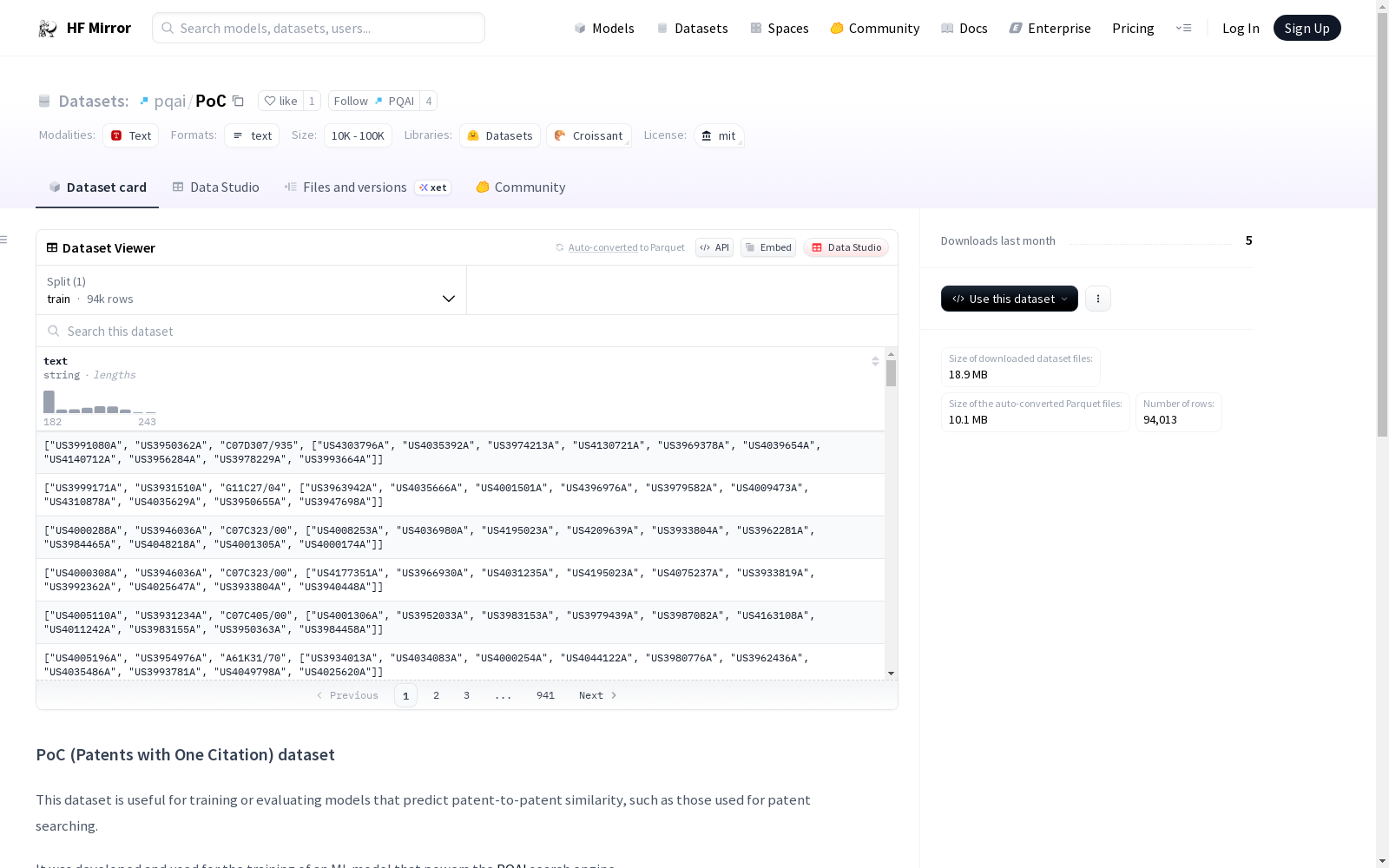
Task: Click the pqai owner link
Action: click(x=170, y=101)
